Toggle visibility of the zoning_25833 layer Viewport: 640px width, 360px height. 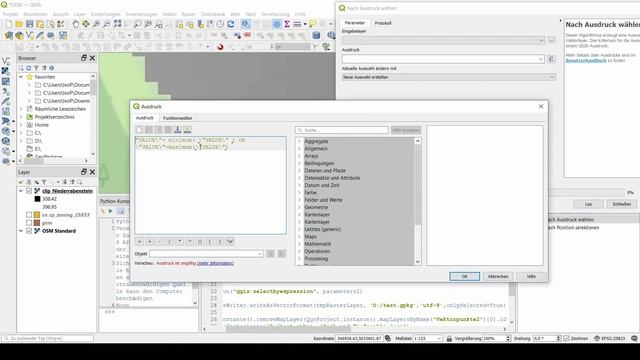click(x=29, y=215)
